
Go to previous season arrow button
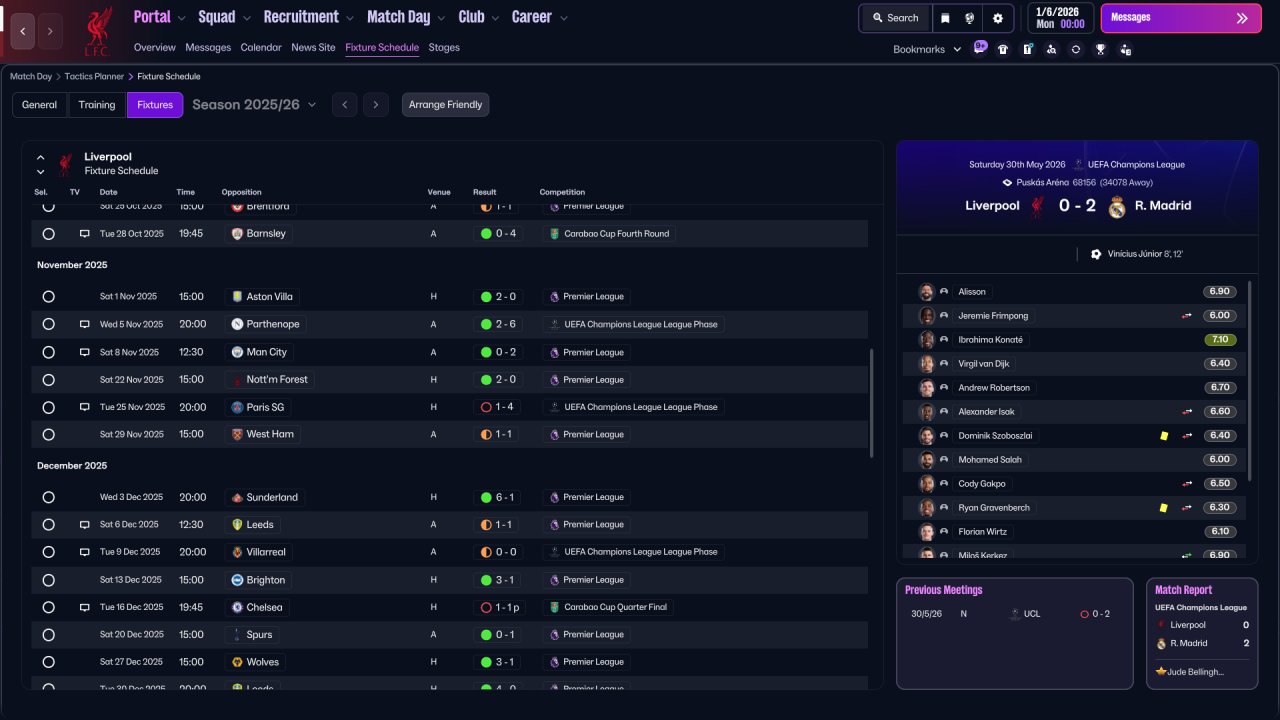(x=345, y=105)
